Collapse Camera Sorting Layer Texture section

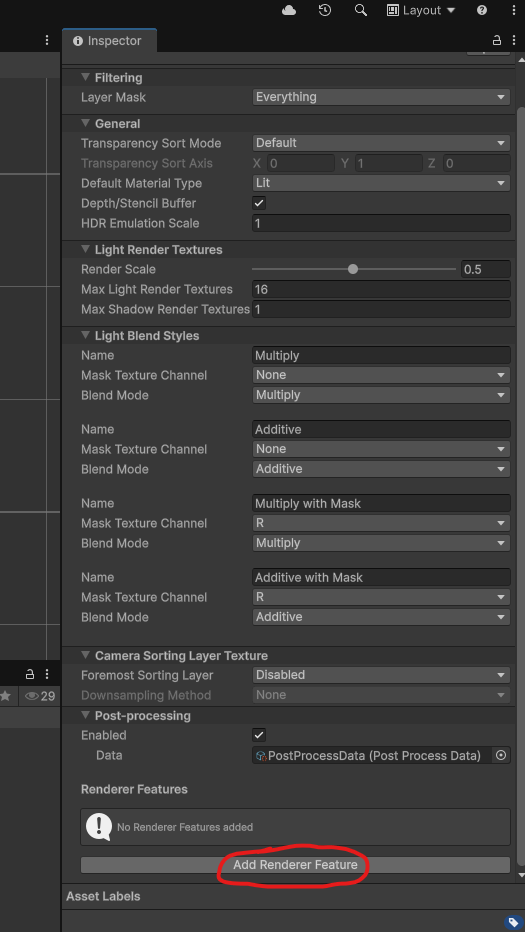pos(85,656)
